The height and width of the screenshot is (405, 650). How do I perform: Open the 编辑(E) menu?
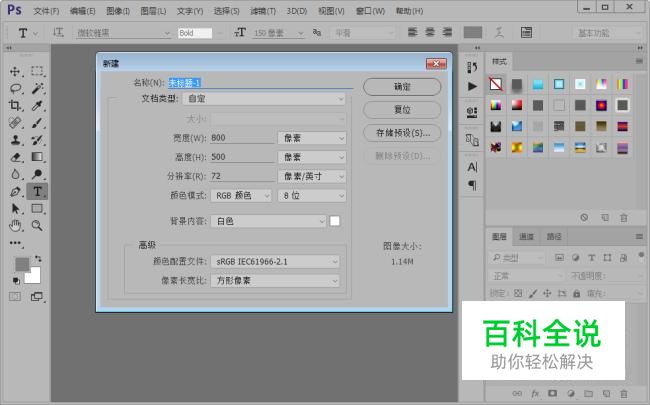(82, 11)
